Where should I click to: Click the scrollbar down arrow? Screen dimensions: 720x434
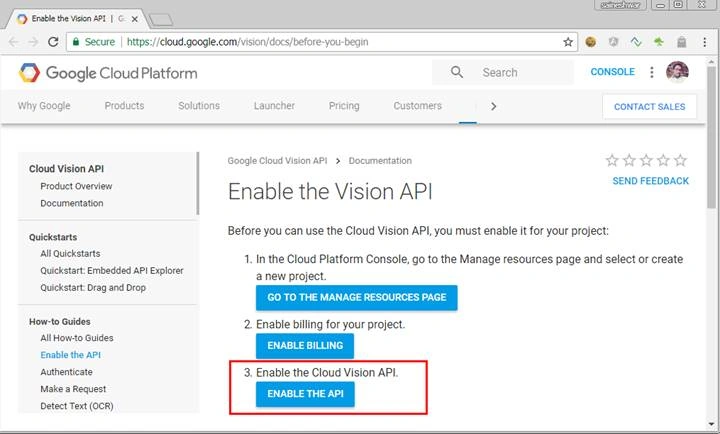711,424
